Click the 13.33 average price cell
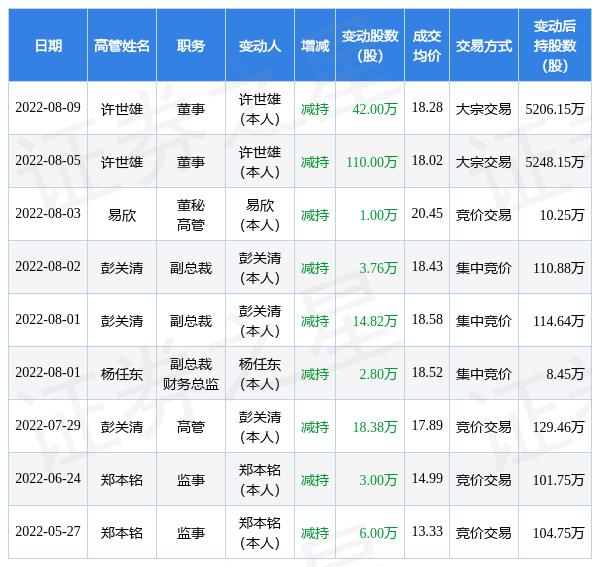The image size is (592, 567). click(427, 532)
